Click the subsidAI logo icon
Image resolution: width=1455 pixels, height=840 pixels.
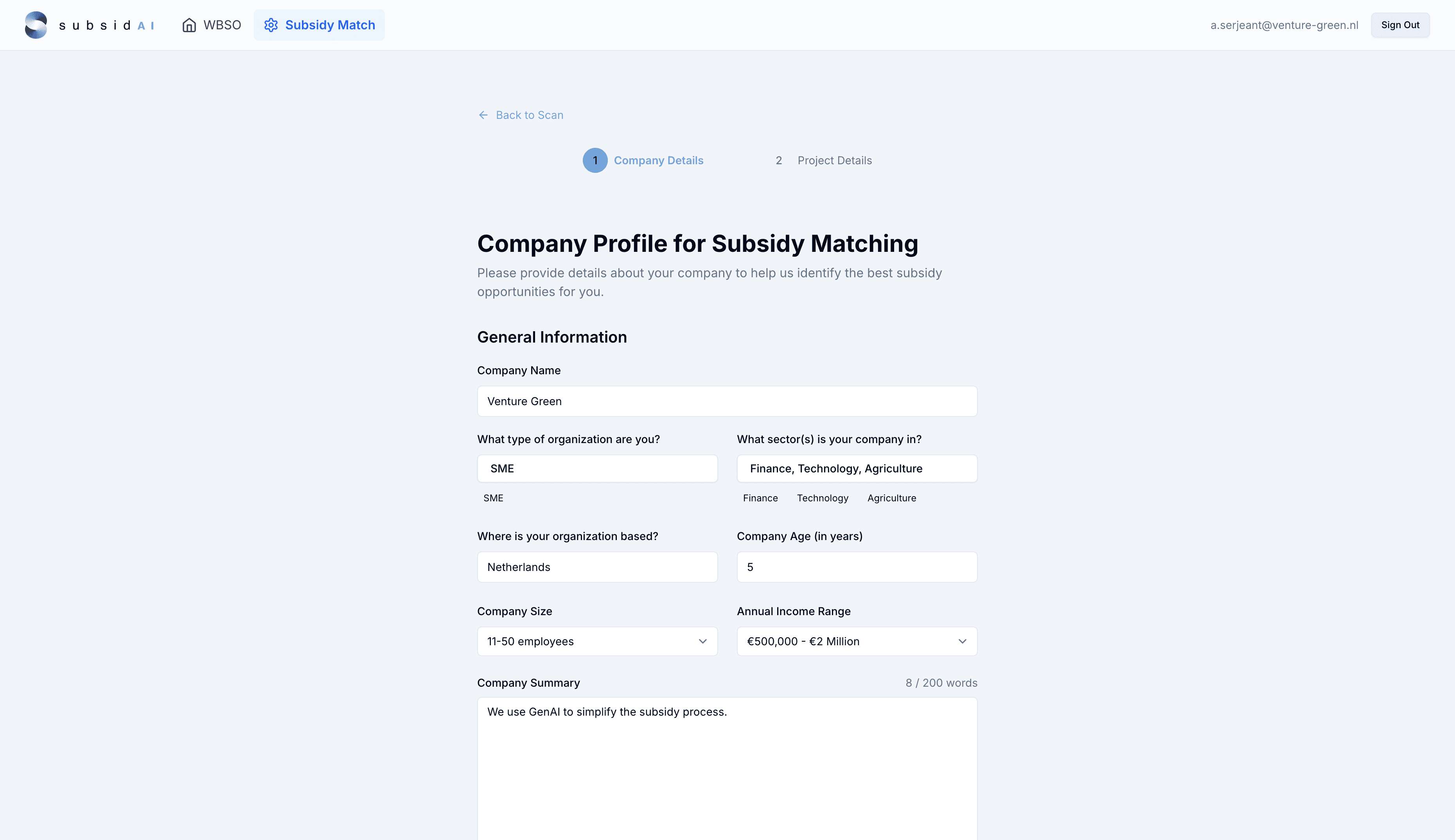point(36,25)
